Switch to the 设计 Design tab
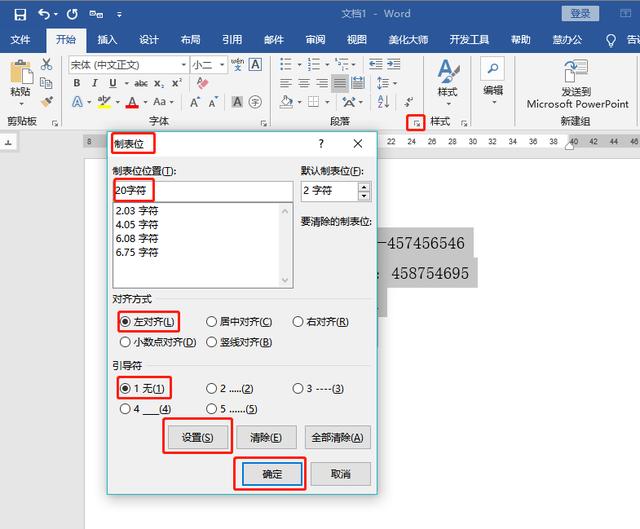Image resolution: width=640 pixels, height=529 pixels. [149, 40]
